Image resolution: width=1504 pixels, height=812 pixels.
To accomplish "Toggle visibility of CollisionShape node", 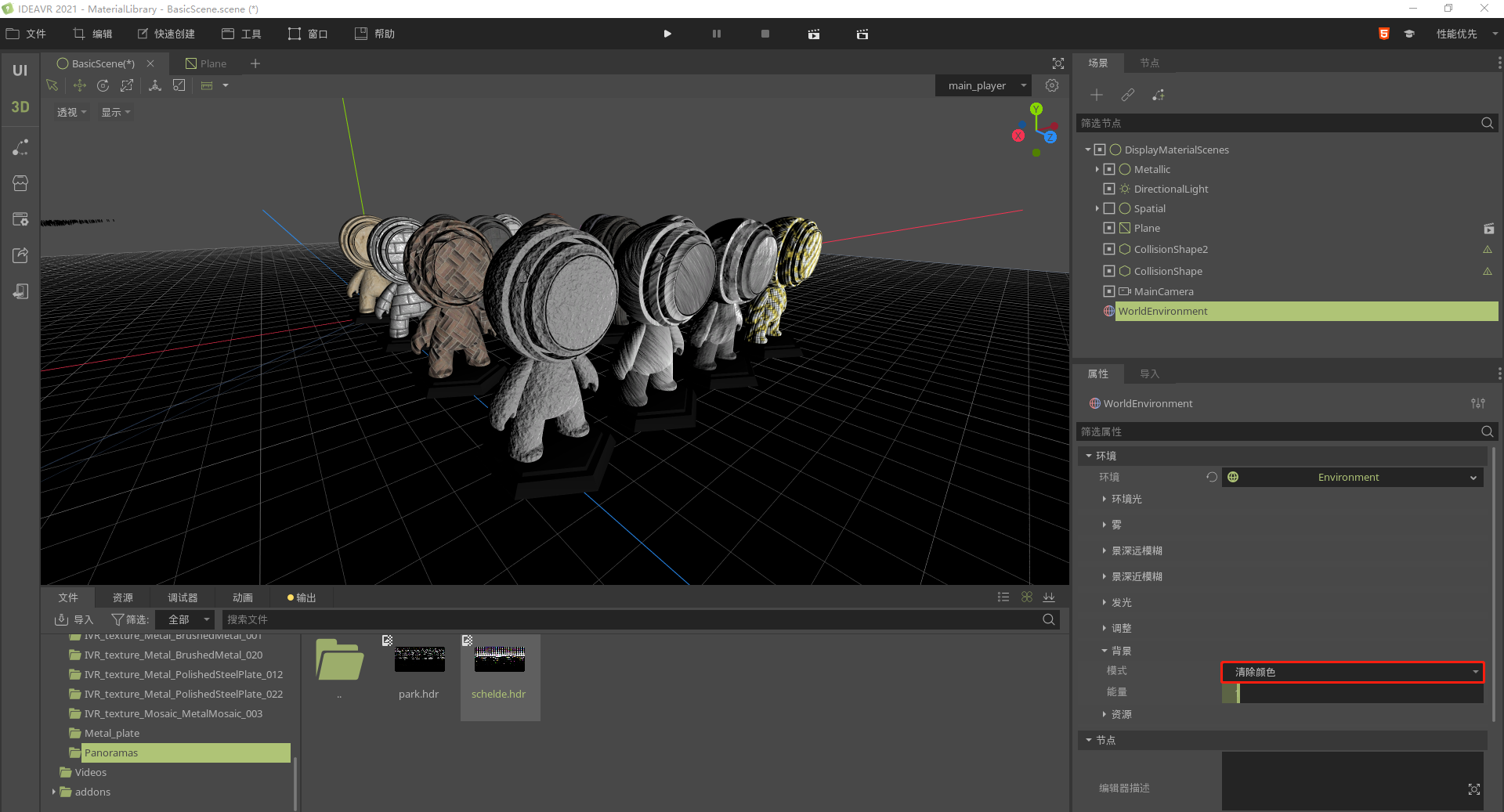I will tap(1109, 271).
